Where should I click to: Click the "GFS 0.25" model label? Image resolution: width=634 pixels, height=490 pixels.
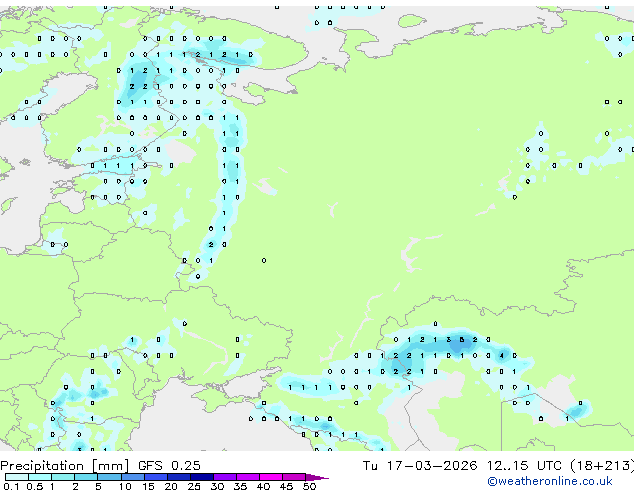169,466
